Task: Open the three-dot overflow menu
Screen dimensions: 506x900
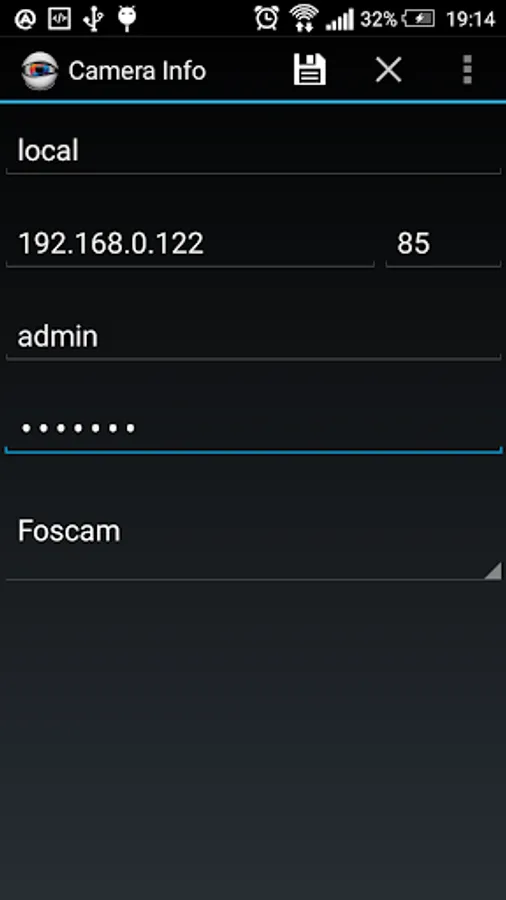Action: click(x=468, y=70)
